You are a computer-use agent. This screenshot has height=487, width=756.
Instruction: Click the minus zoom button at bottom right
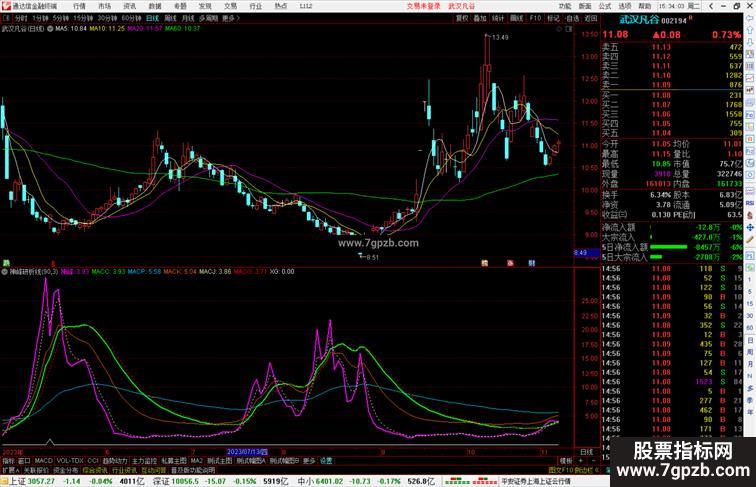[593, 461]
